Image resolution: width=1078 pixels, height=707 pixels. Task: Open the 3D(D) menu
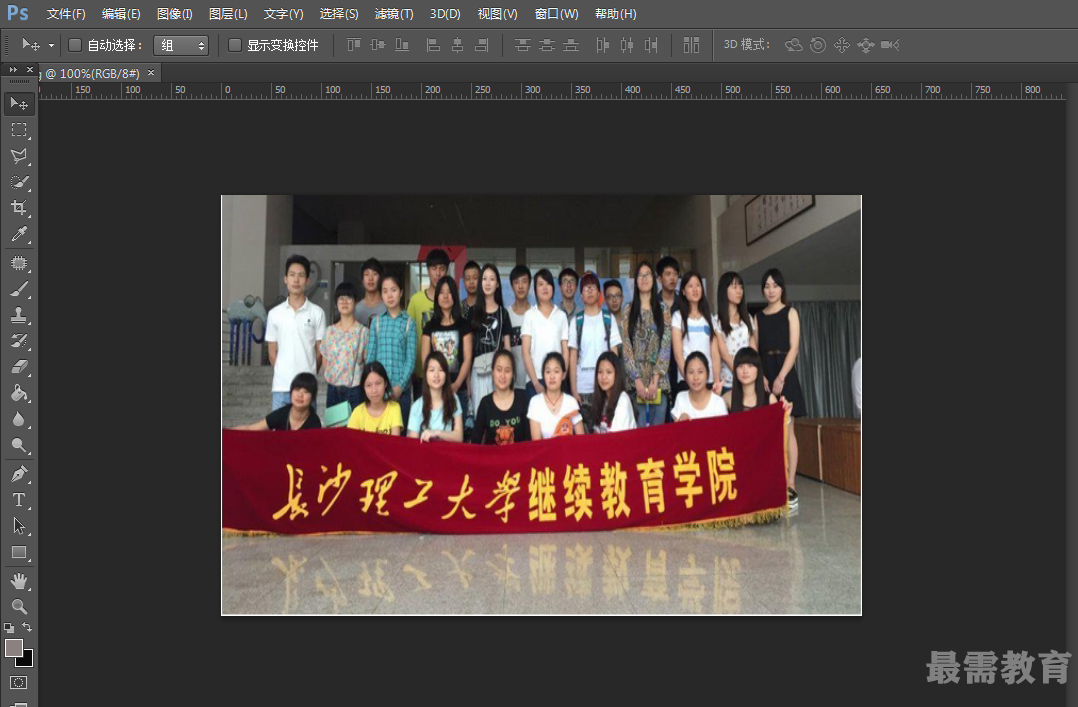click(x=445, y=14)
